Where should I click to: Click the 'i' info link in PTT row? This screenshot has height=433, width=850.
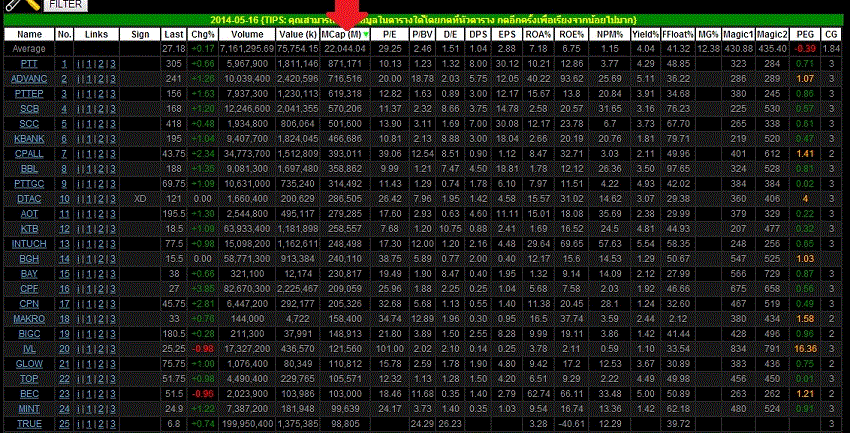click(x=78, y=64)
